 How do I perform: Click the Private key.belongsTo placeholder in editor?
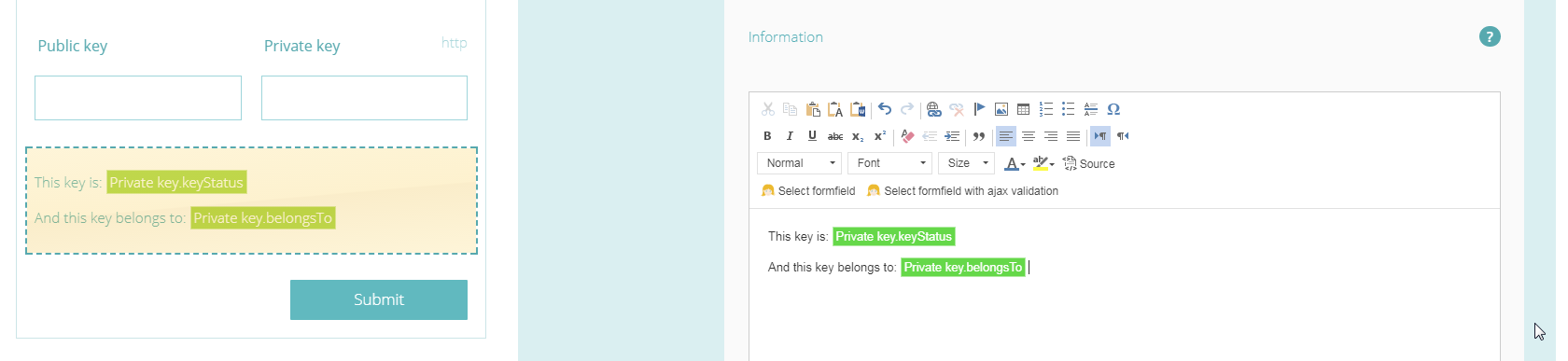963,268
